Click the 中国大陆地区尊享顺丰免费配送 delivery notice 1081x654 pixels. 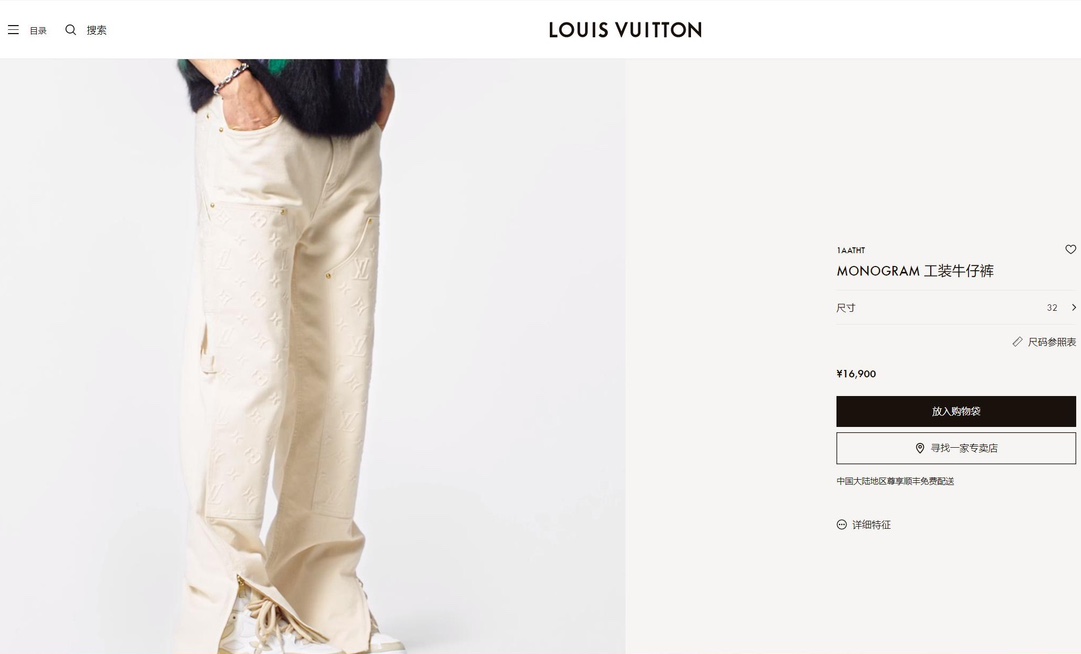[x=895, y=481]
